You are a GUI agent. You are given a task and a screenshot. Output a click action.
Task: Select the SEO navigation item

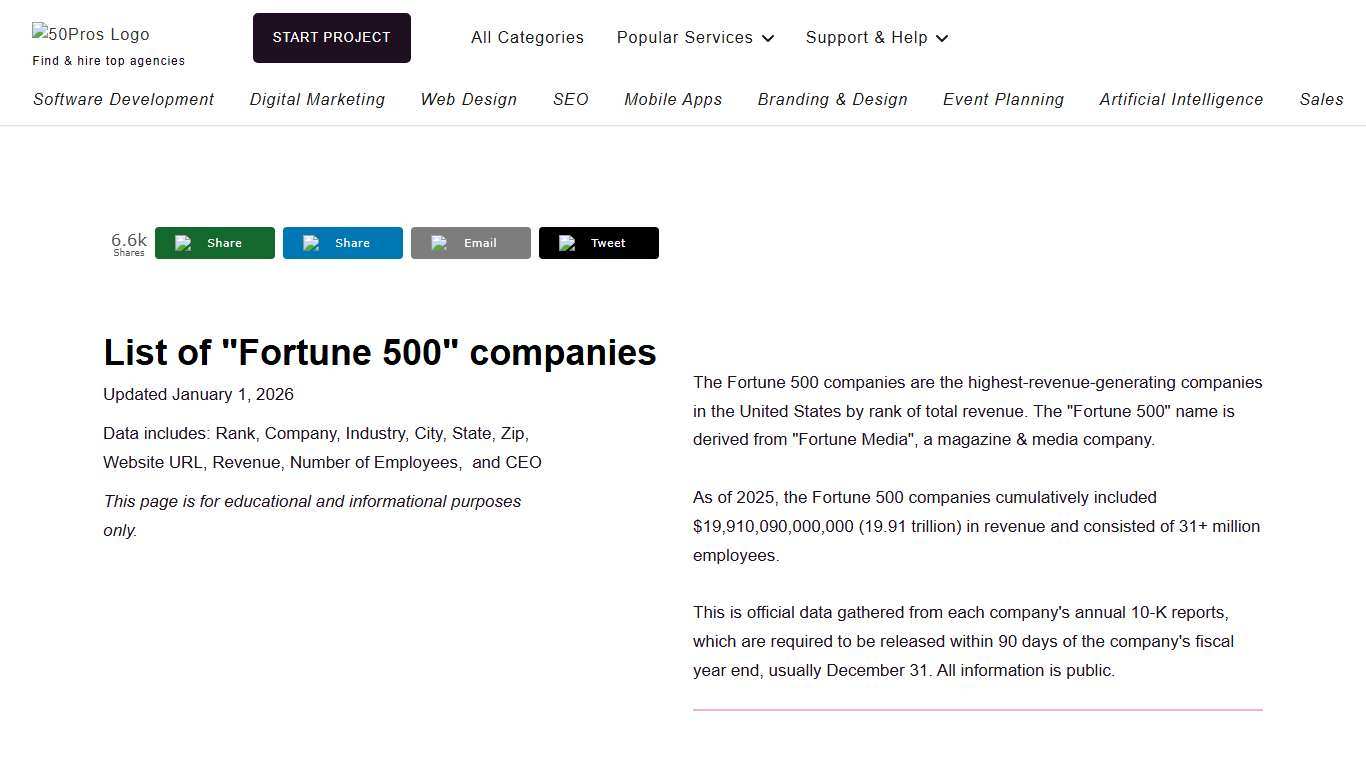[570, 99]
